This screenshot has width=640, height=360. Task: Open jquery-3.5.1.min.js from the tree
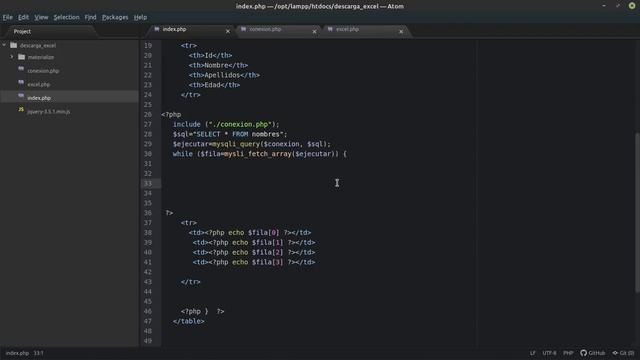point(49,111)
